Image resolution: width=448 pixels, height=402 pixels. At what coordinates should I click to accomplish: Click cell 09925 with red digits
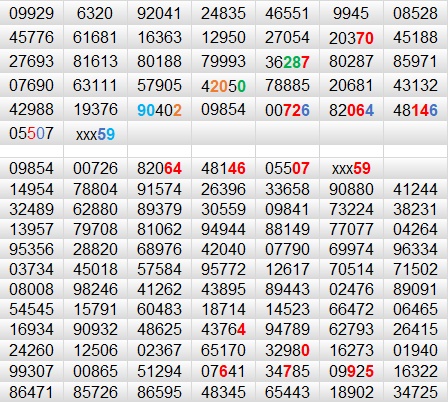coord(351,371)
